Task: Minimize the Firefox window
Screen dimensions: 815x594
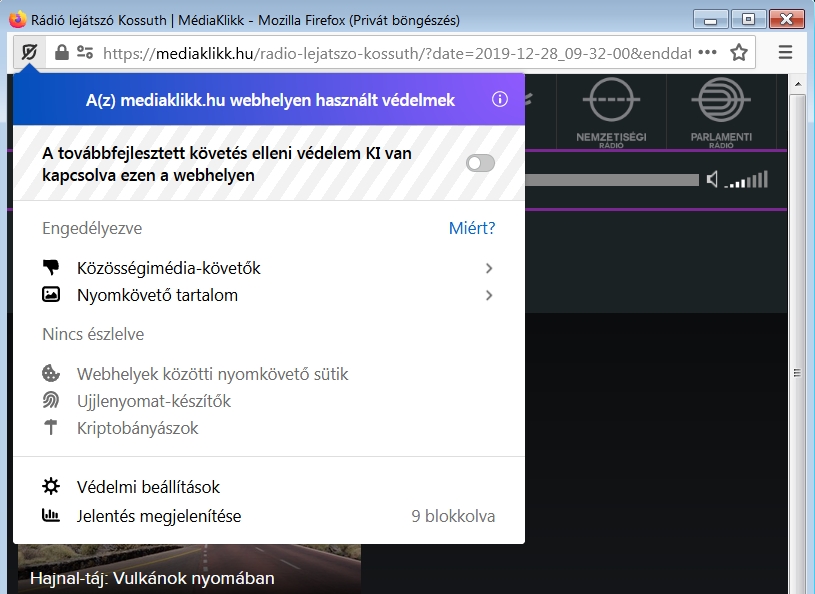Action: tap(711, 20)
